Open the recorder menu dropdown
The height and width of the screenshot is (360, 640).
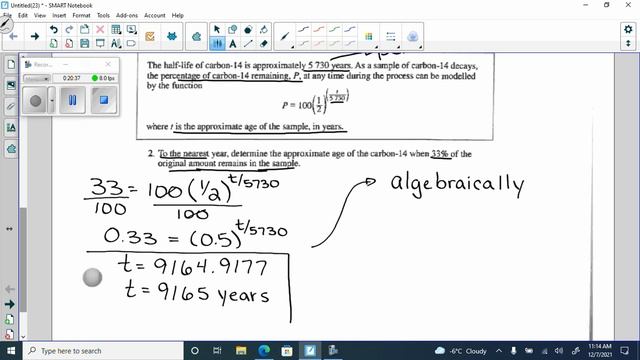click(x=36, y=78)
